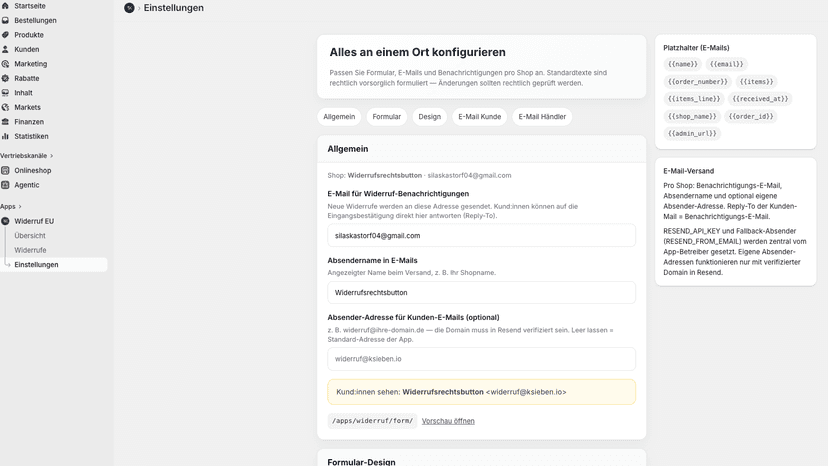Focus the Absender-Adresse optional input field
This screenshot has height=466, width=828.
point(481,359)
